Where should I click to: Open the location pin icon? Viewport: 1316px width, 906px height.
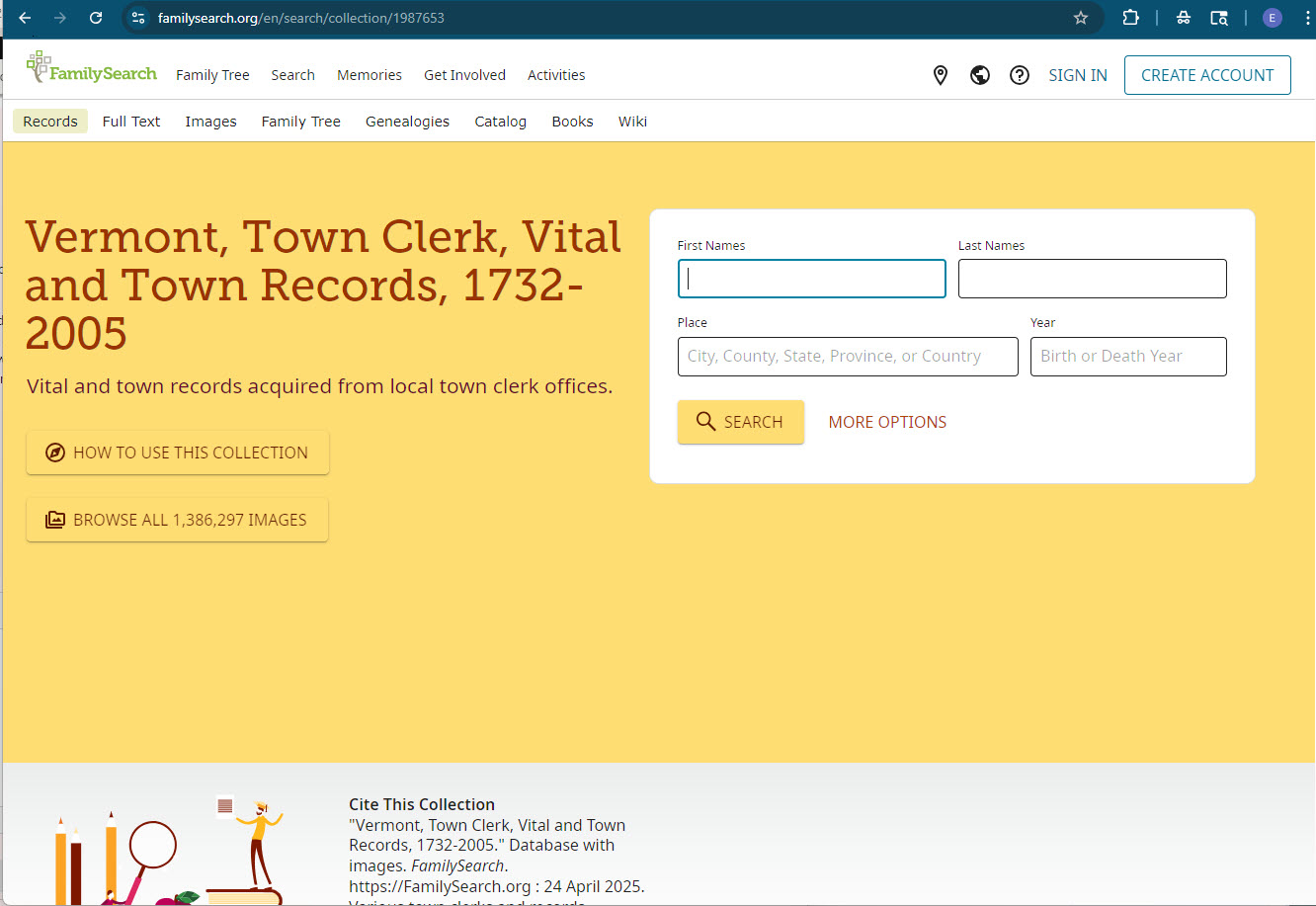coord(941,75)
